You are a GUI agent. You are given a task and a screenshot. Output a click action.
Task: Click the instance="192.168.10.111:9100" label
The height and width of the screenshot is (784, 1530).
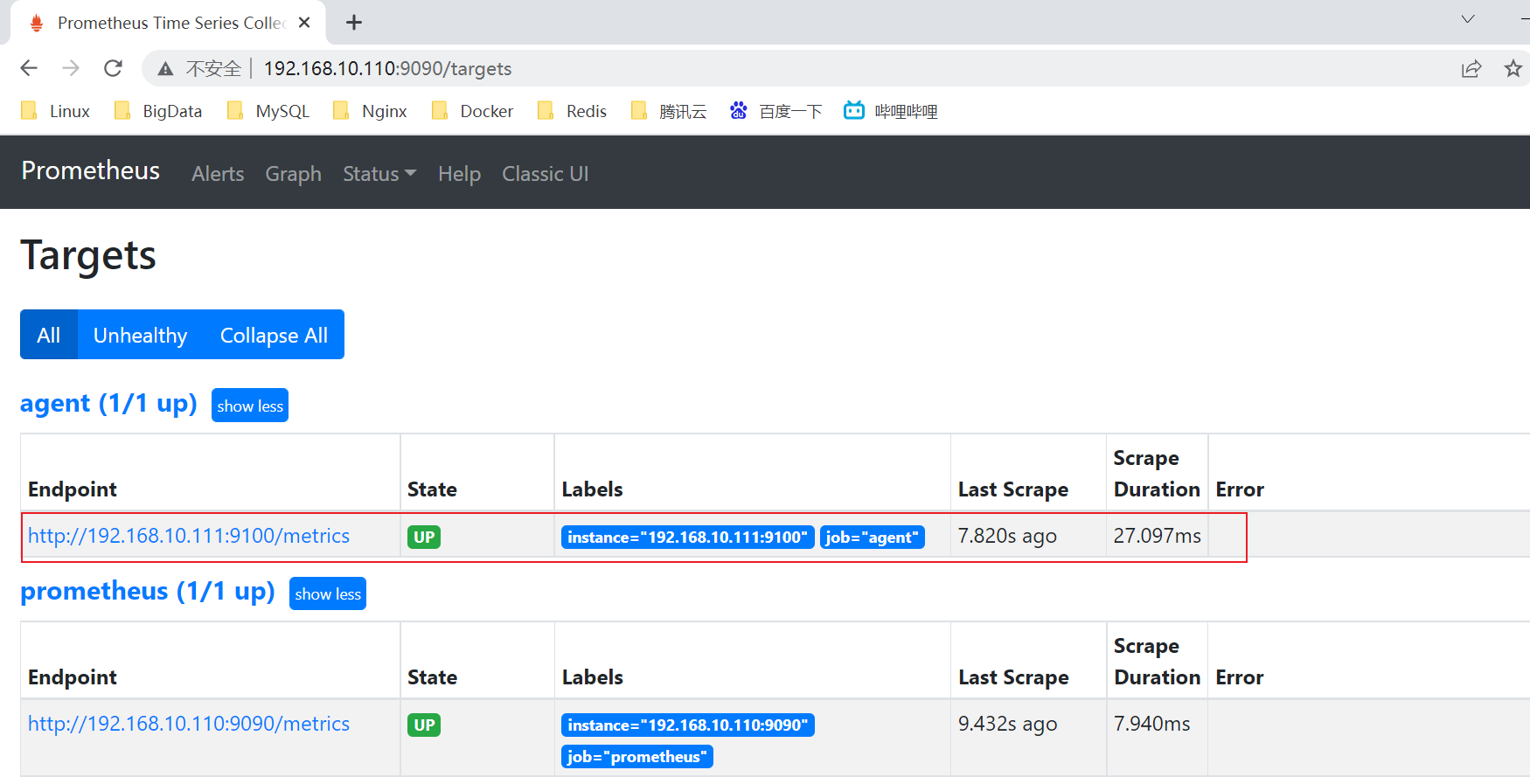pos(688,537)
